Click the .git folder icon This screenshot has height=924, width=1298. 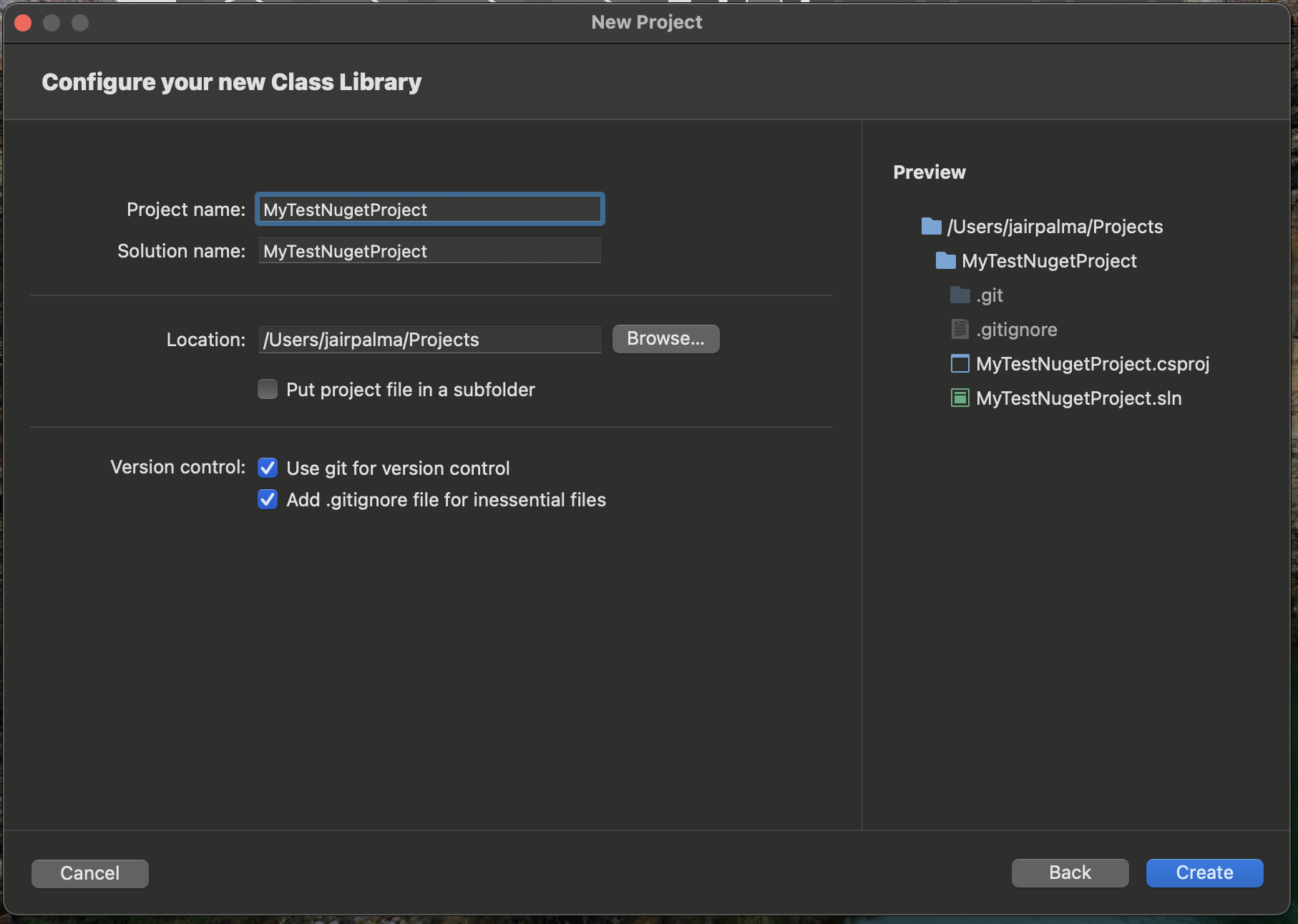(x=960, y=295)
